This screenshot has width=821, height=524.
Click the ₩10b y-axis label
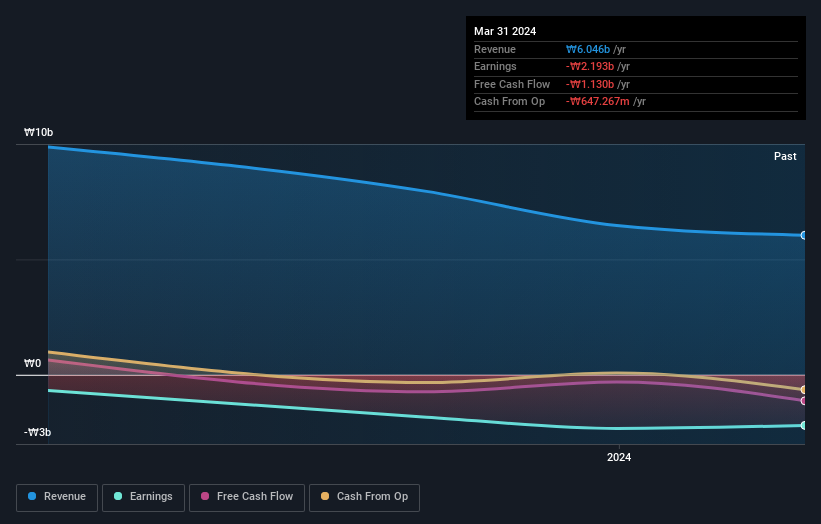click(38, 132)
